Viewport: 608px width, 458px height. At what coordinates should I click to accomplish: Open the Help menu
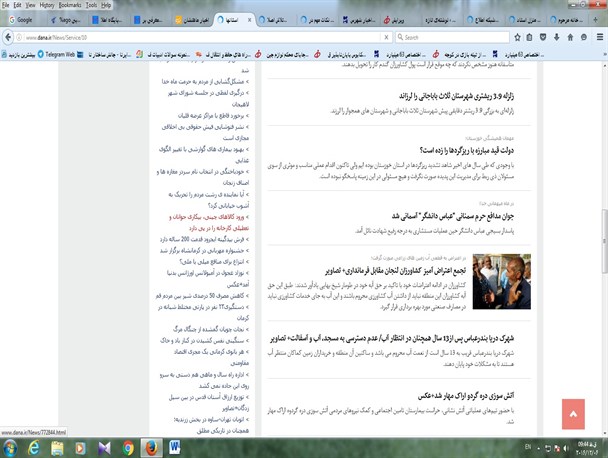(106, 5)
